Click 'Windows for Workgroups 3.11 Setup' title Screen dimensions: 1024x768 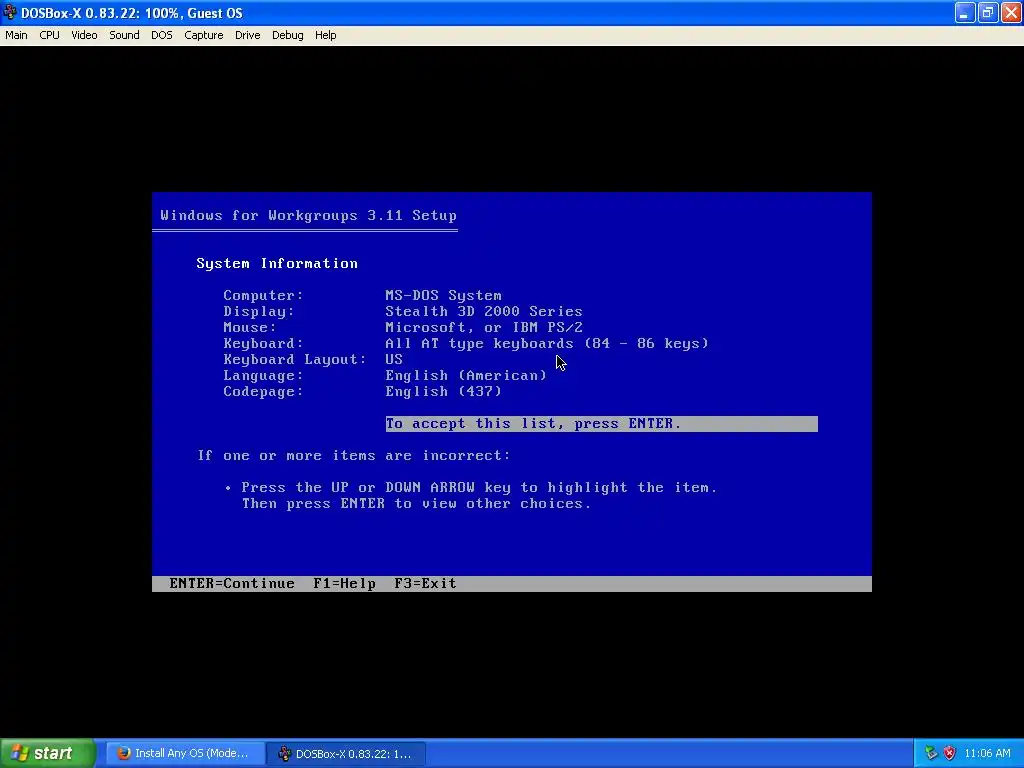(x=308, y=216)
